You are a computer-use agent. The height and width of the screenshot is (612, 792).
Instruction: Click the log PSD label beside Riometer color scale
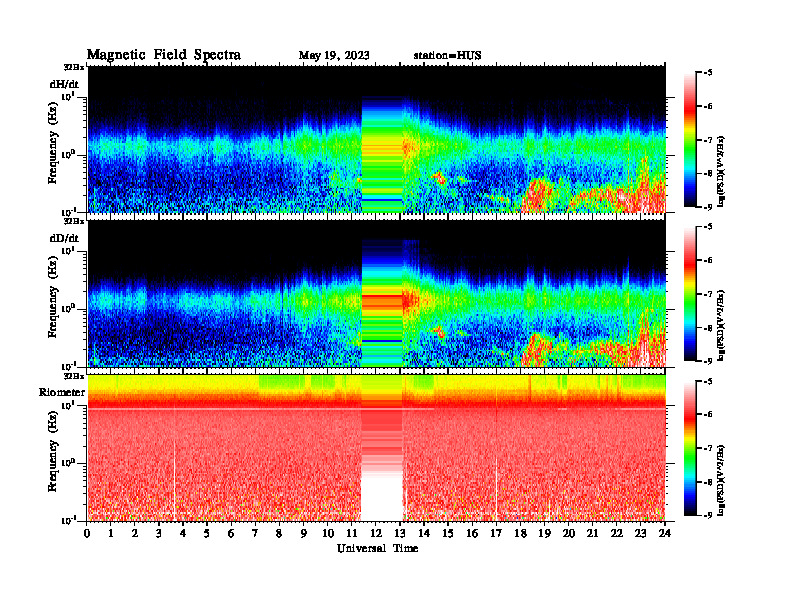click(x=722, y=480)
